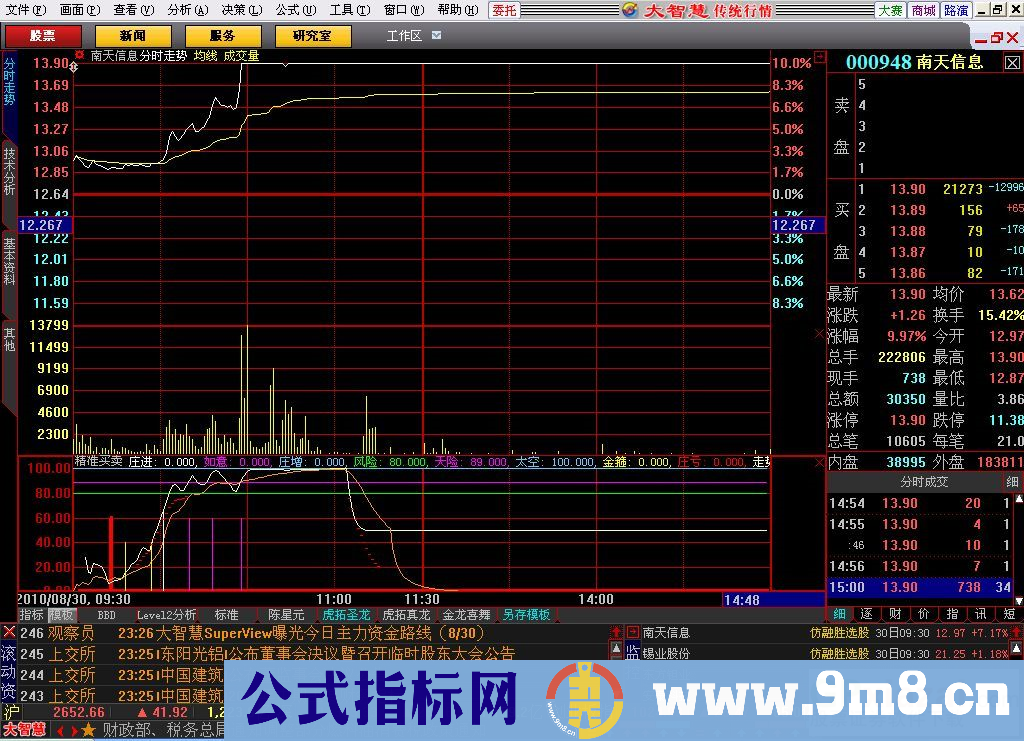Switch to the 技术分析 side tab
Screen dimensions: 1024x741
9,172
